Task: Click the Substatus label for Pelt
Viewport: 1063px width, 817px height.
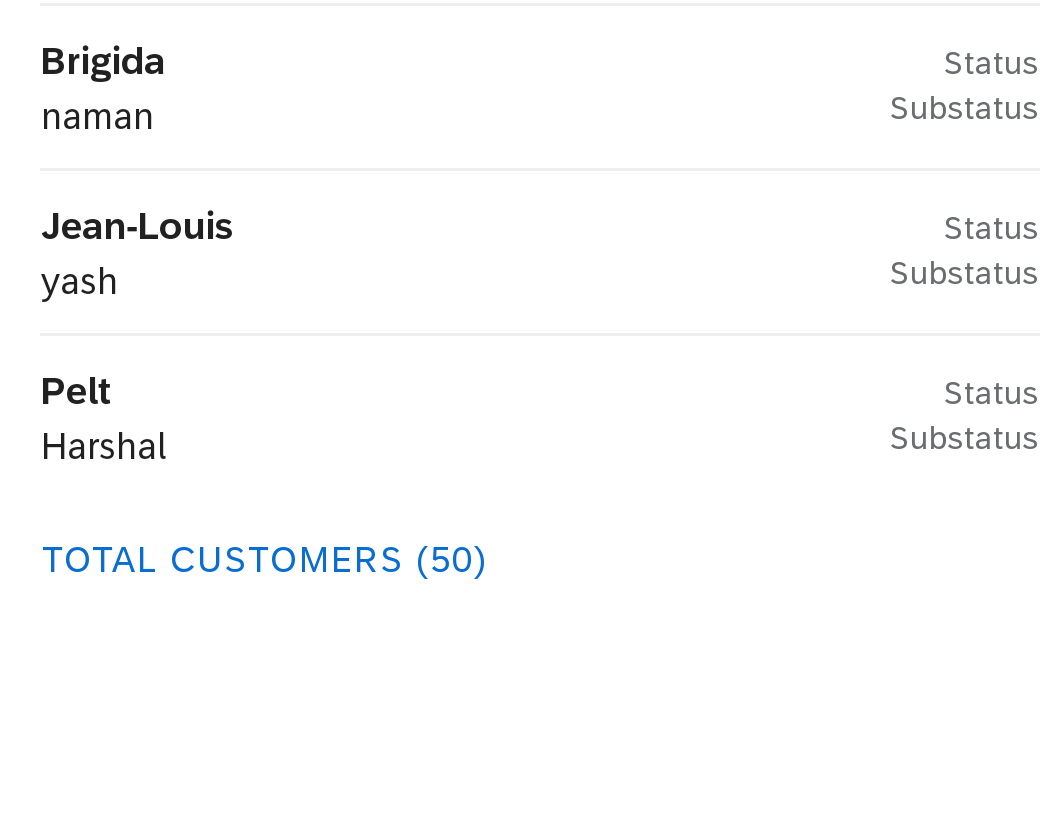Action: click(964, 438)
